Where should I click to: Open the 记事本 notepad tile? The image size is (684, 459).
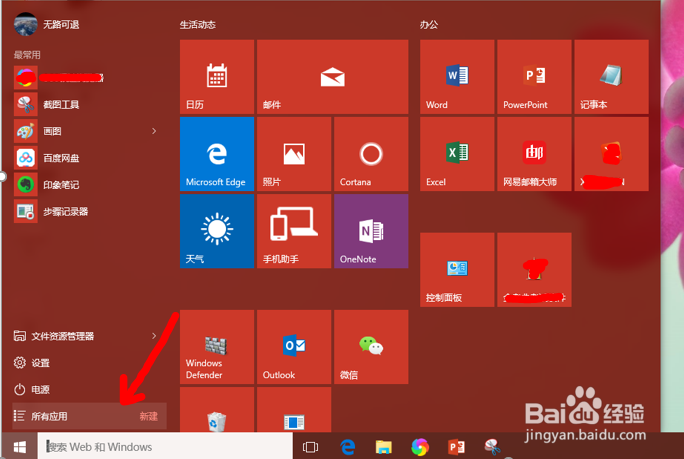coord(611,77)
